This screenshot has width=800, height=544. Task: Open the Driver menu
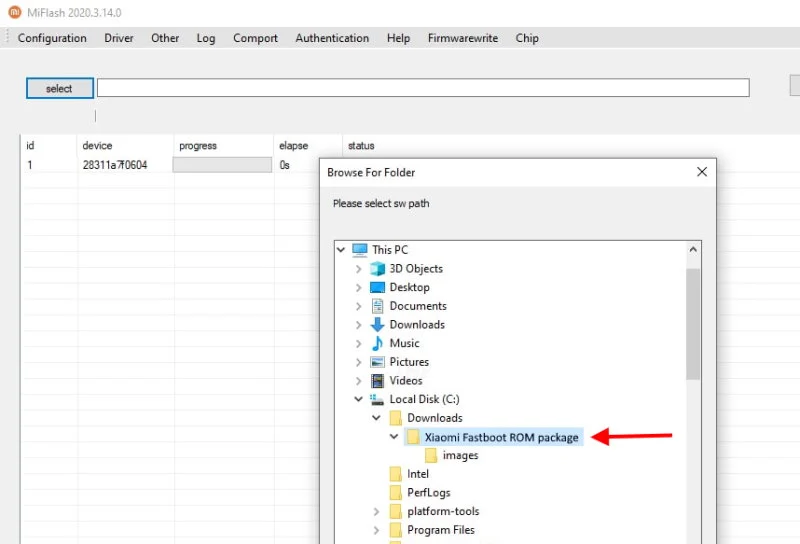119,38
